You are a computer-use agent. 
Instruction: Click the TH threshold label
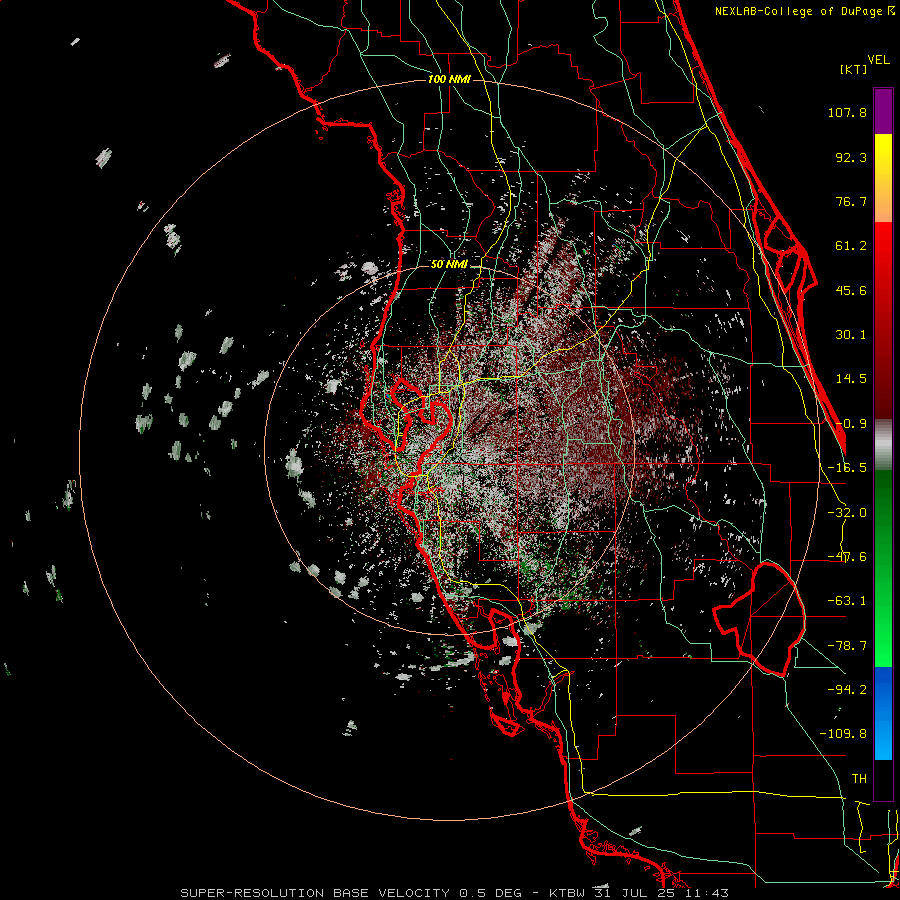pos(859,779)
